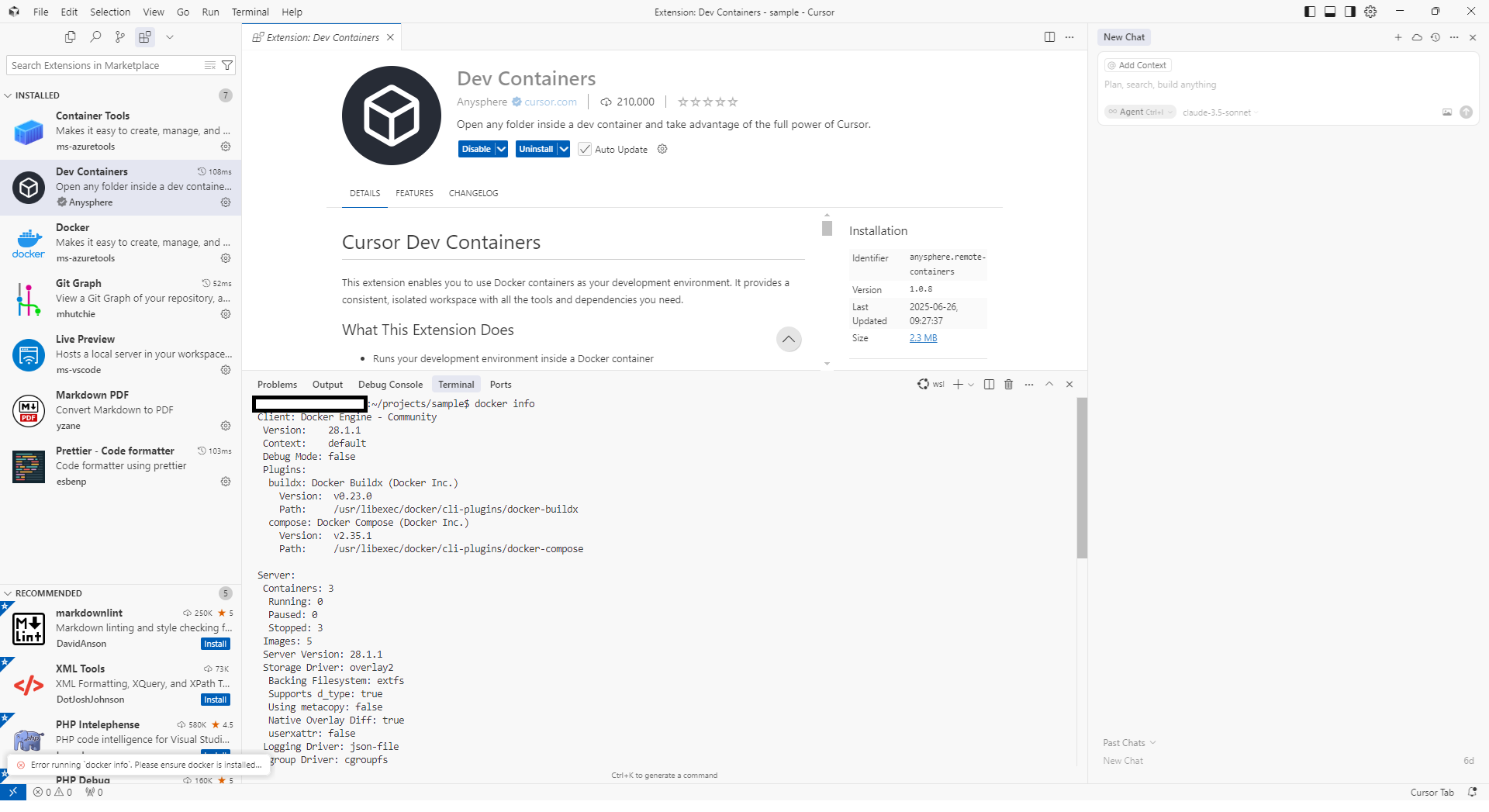Open the Terminal menu in menu bar
Image resolution: width=1489 pixels, height=812 pixels.
[x=250, y=12]
